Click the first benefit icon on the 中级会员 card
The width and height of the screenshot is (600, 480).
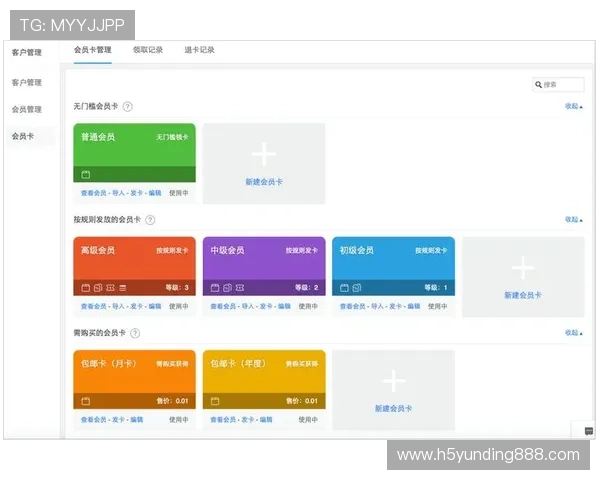pos(215,288)
